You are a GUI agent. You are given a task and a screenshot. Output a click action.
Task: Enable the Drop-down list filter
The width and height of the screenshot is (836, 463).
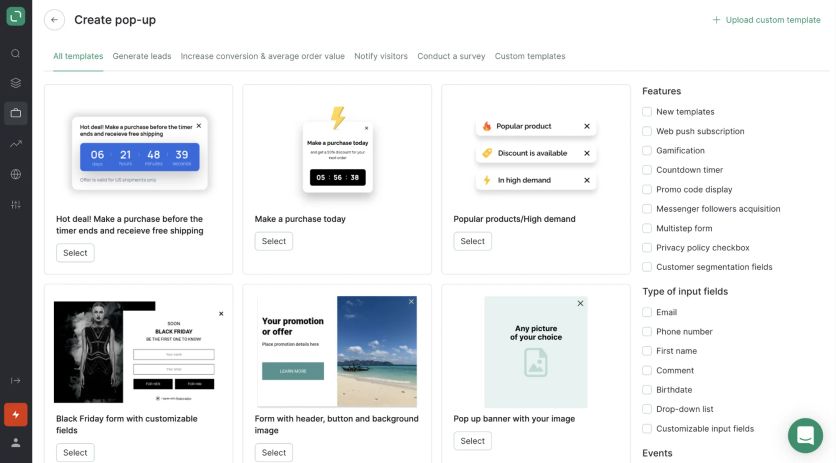[647, 409]
